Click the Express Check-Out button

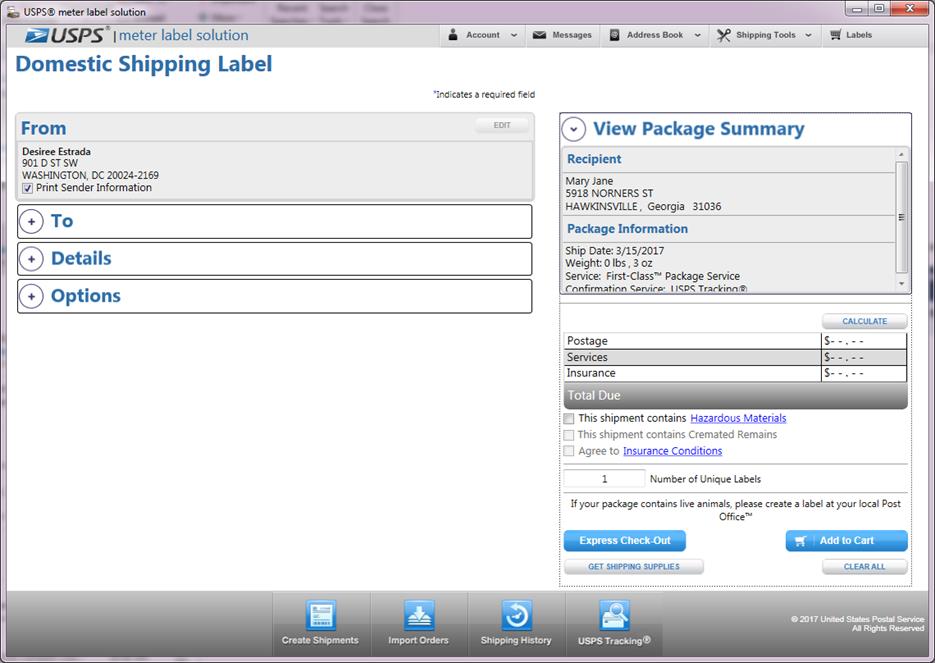point(625,541)
